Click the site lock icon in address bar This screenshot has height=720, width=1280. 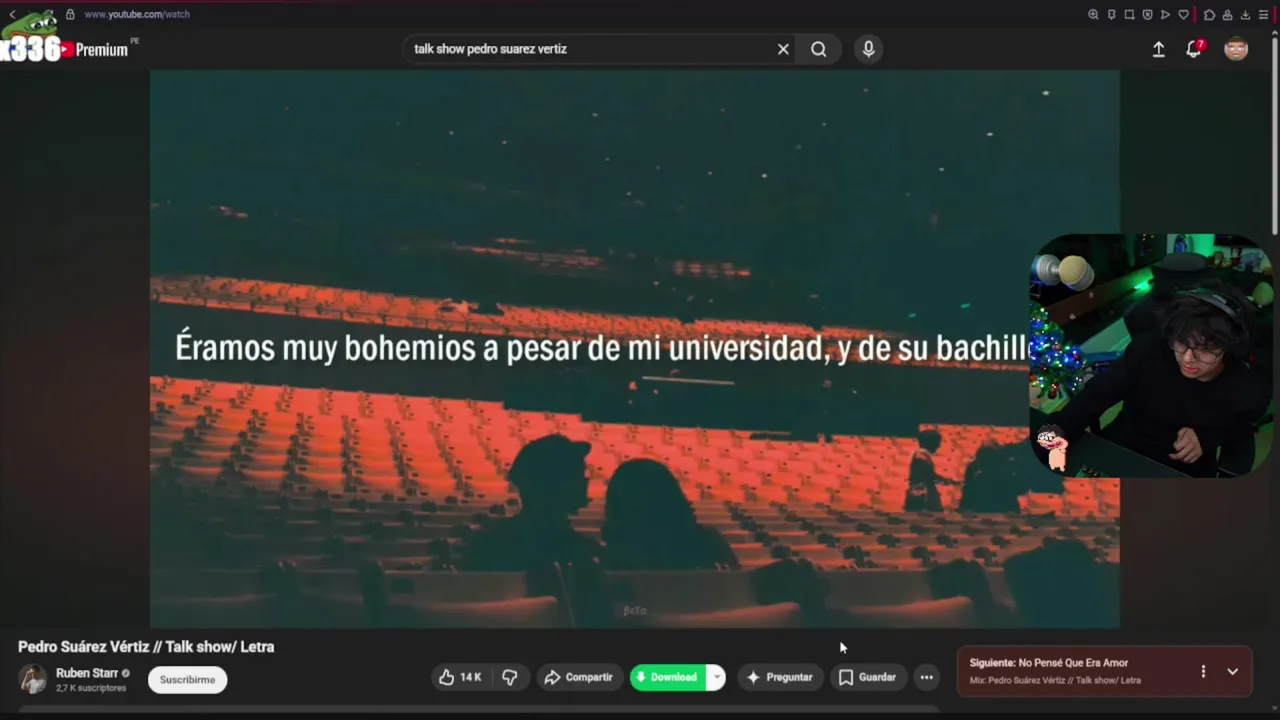[x=70, y=14]
